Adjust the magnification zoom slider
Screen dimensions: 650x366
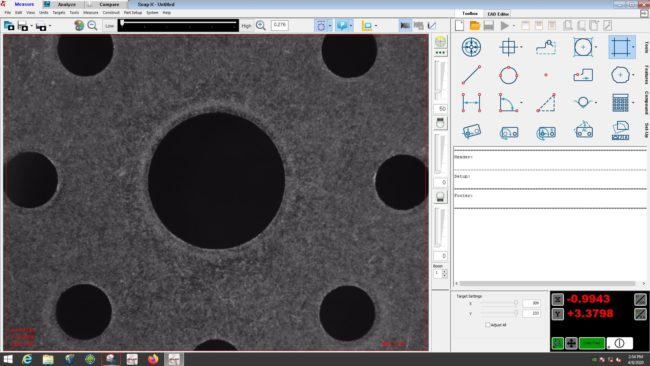[x=178, y=25]
